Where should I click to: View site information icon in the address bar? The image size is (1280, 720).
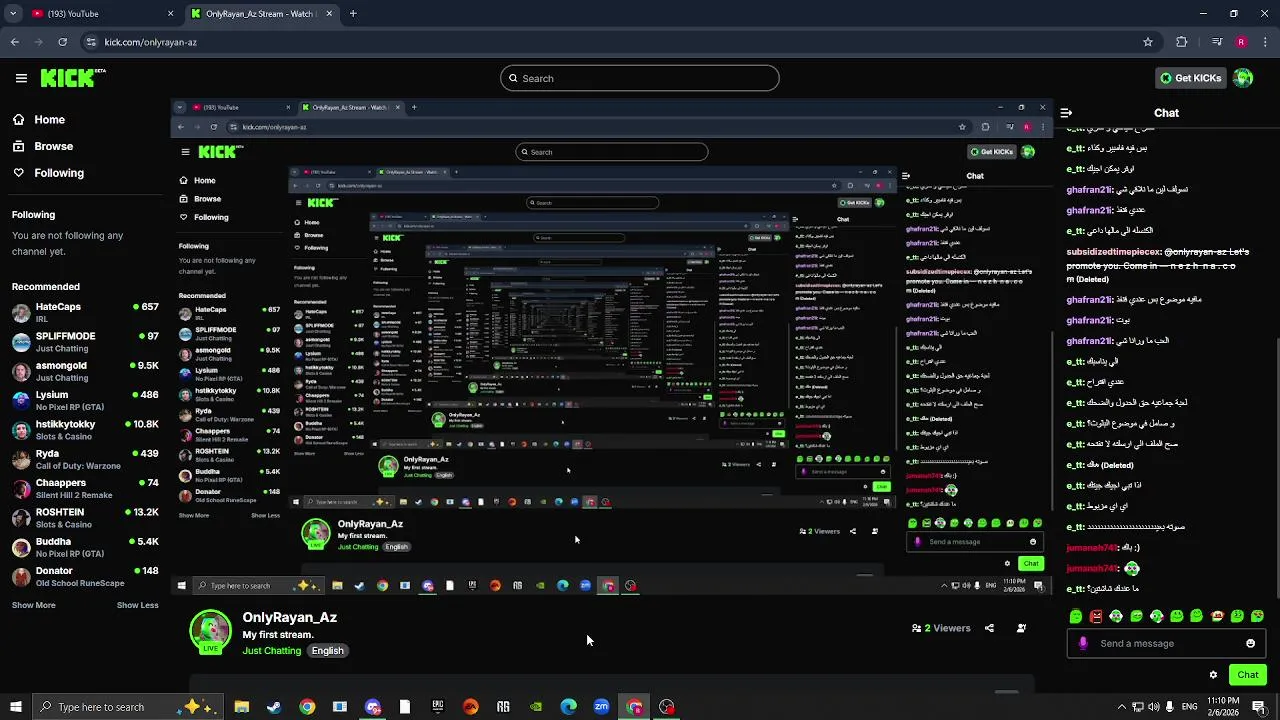91,42
